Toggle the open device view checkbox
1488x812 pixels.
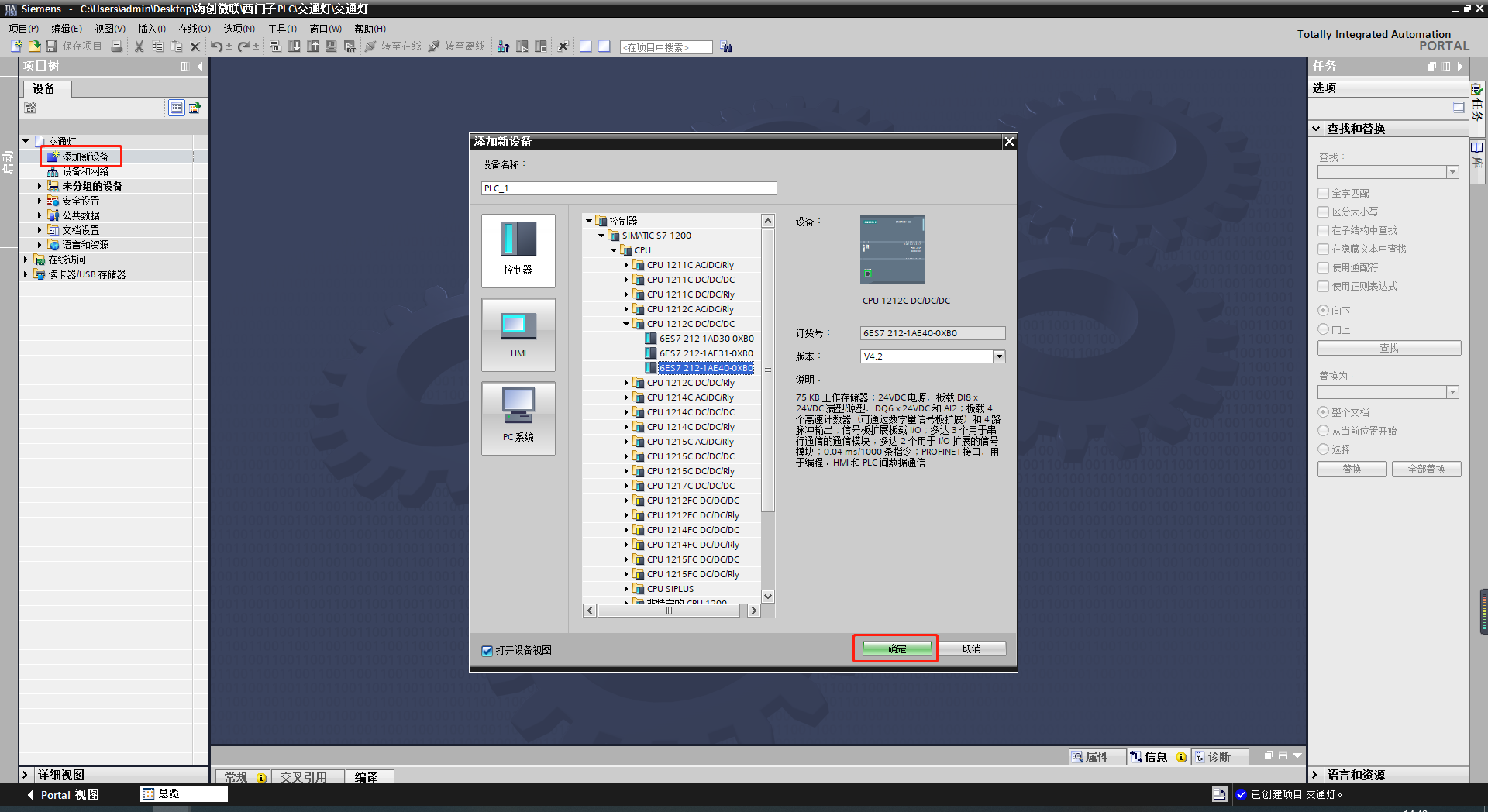pos(487,651)
